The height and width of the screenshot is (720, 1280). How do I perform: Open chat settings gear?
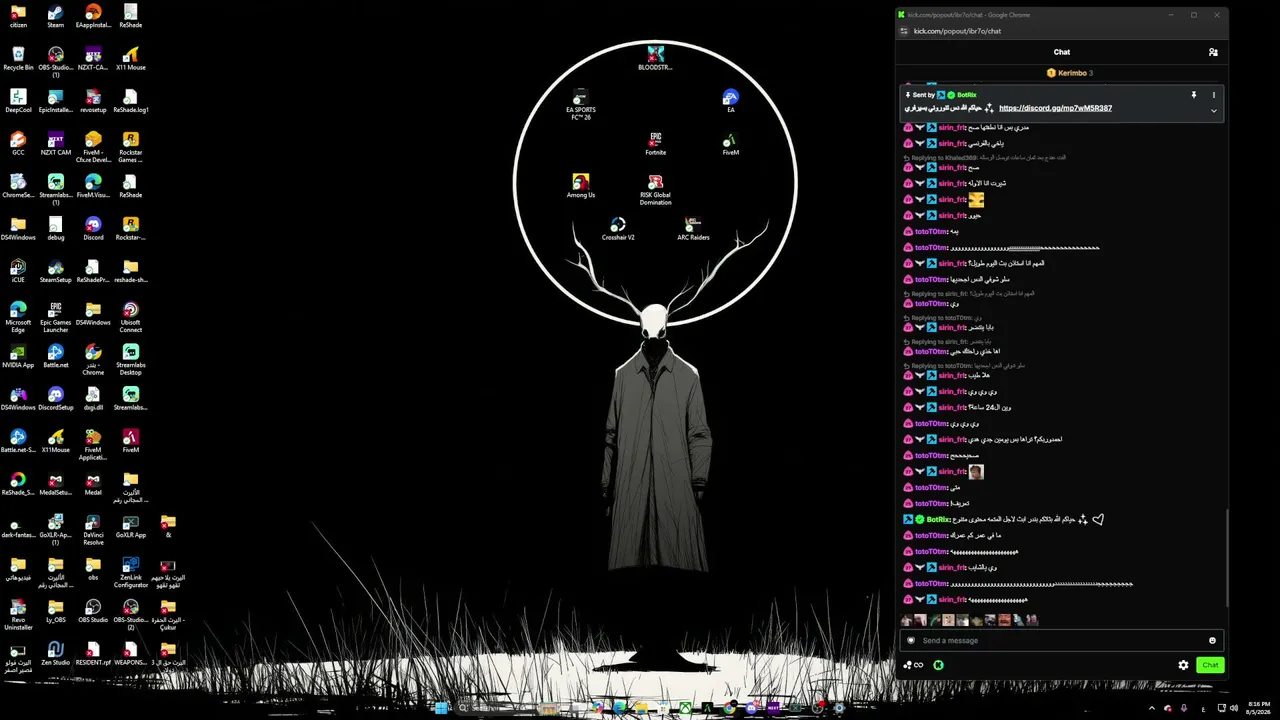[x=1183, y=665]
